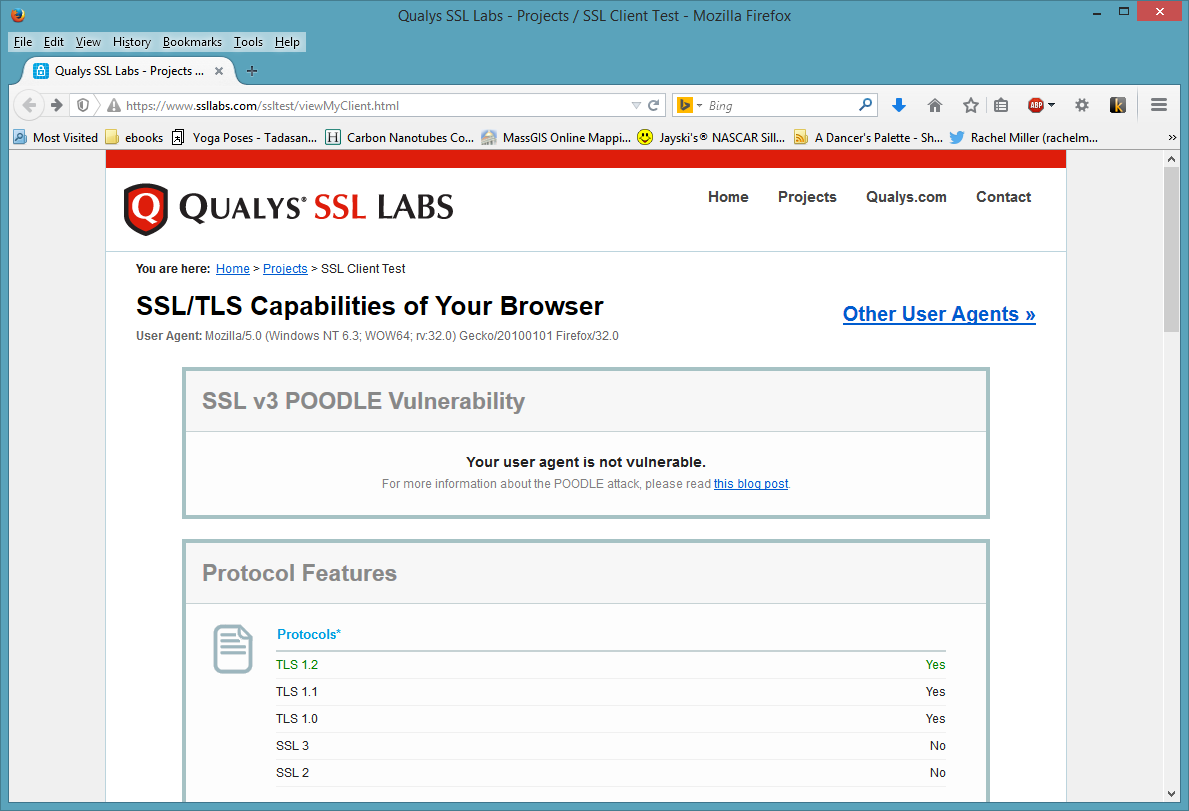The height and width of the screenshot is (811, 1189).
Task: Open Rachel Miller Twitter bookmark
Action: 1024,137
